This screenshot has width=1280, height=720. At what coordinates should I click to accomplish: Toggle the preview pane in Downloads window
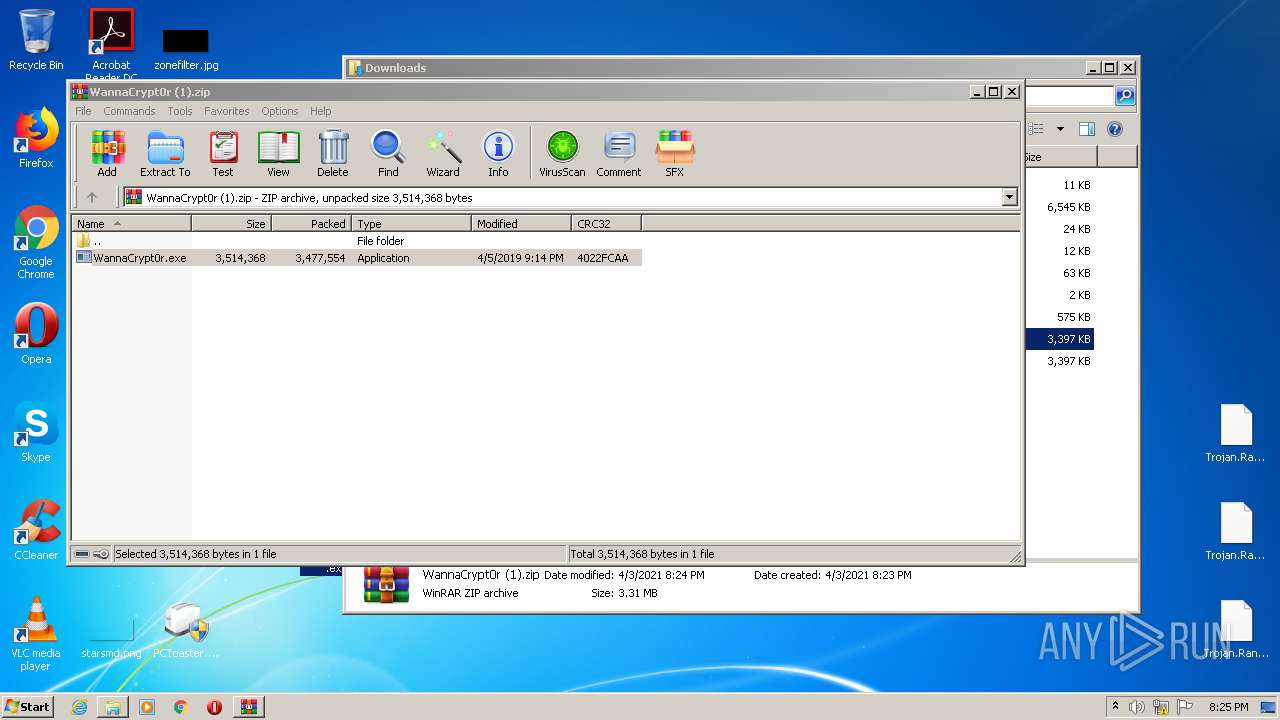(x=1087, y=129)
